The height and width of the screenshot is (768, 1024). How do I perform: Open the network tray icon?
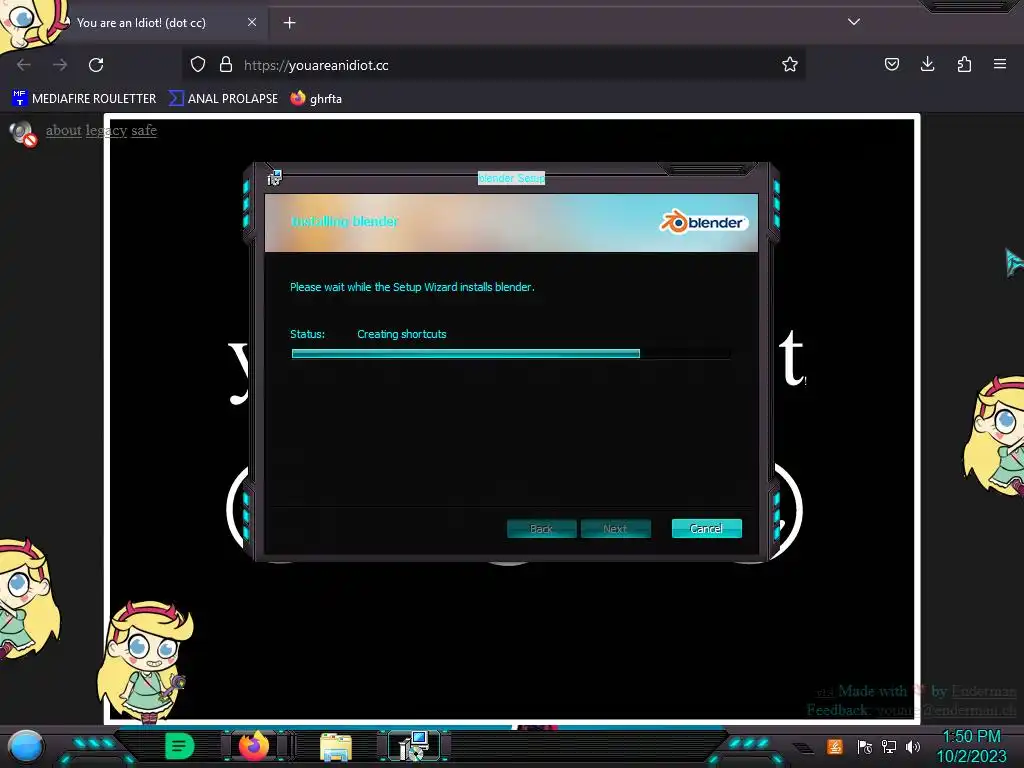click(889, 746)
